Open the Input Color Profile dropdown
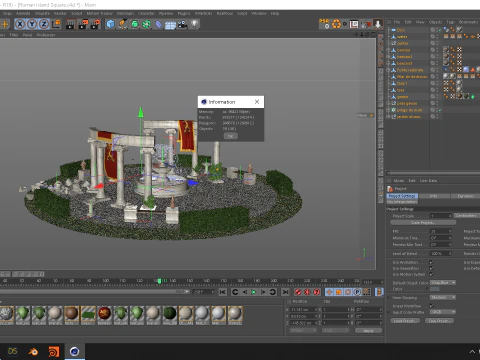The width and height of the screenshot is (480, 360). click(x=443, y=312)
